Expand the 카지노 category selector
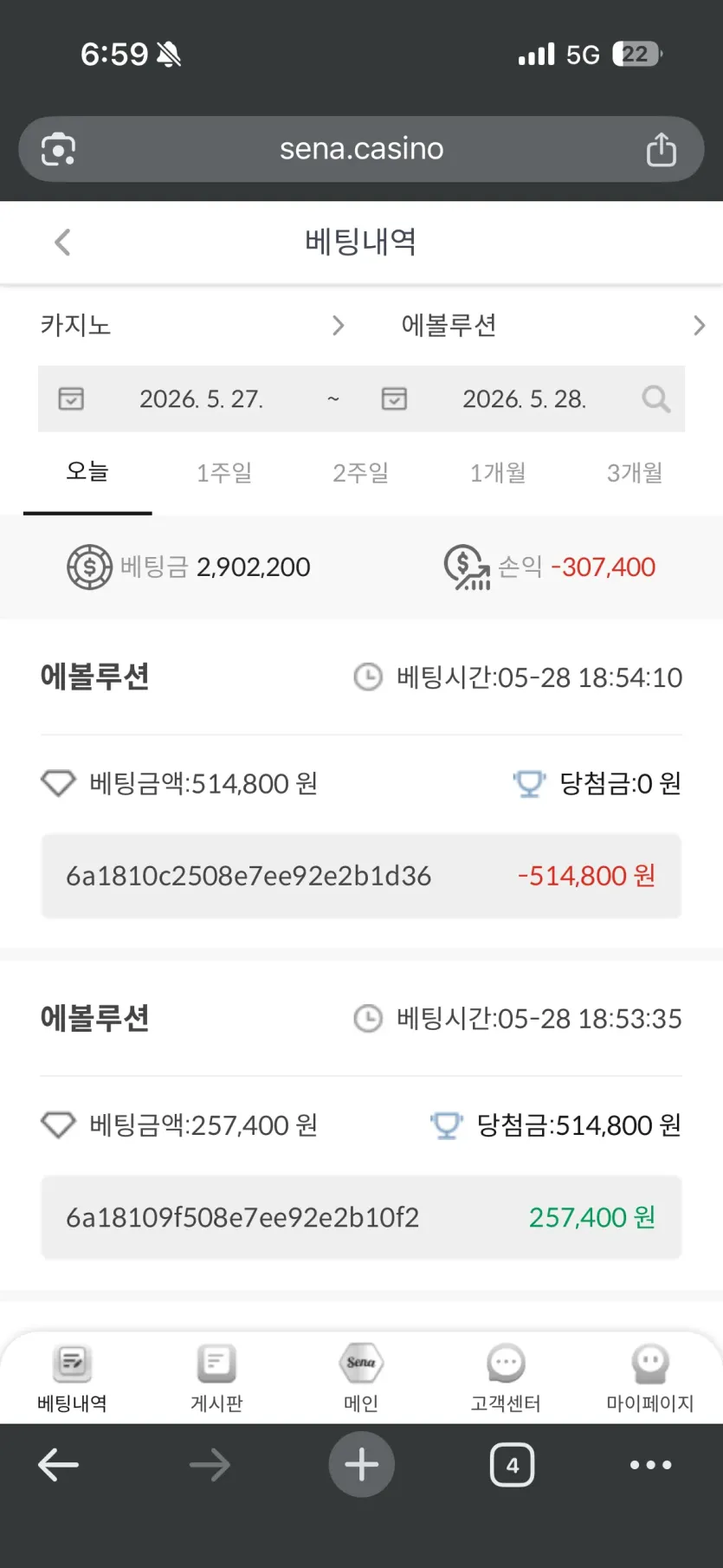 [192, 325]
